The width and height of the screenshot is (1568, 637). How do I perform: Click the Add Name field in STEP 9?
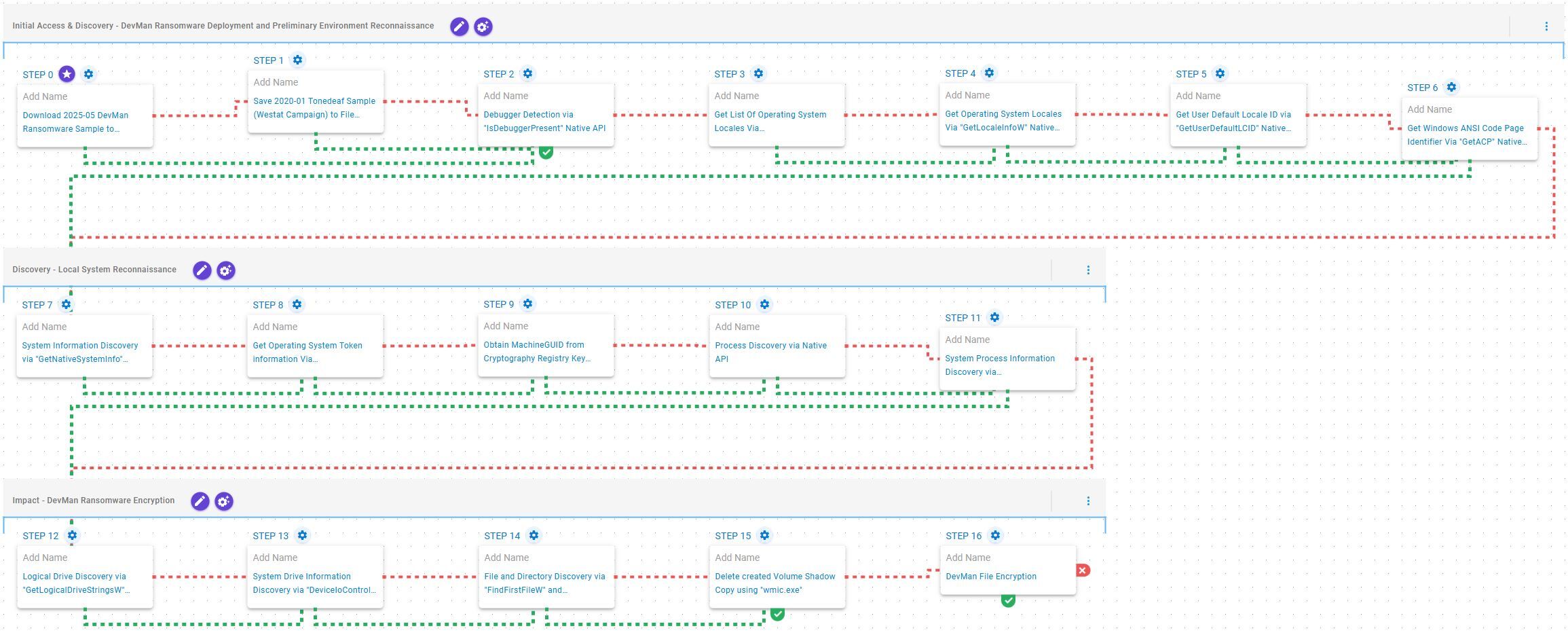pos(506,326)
